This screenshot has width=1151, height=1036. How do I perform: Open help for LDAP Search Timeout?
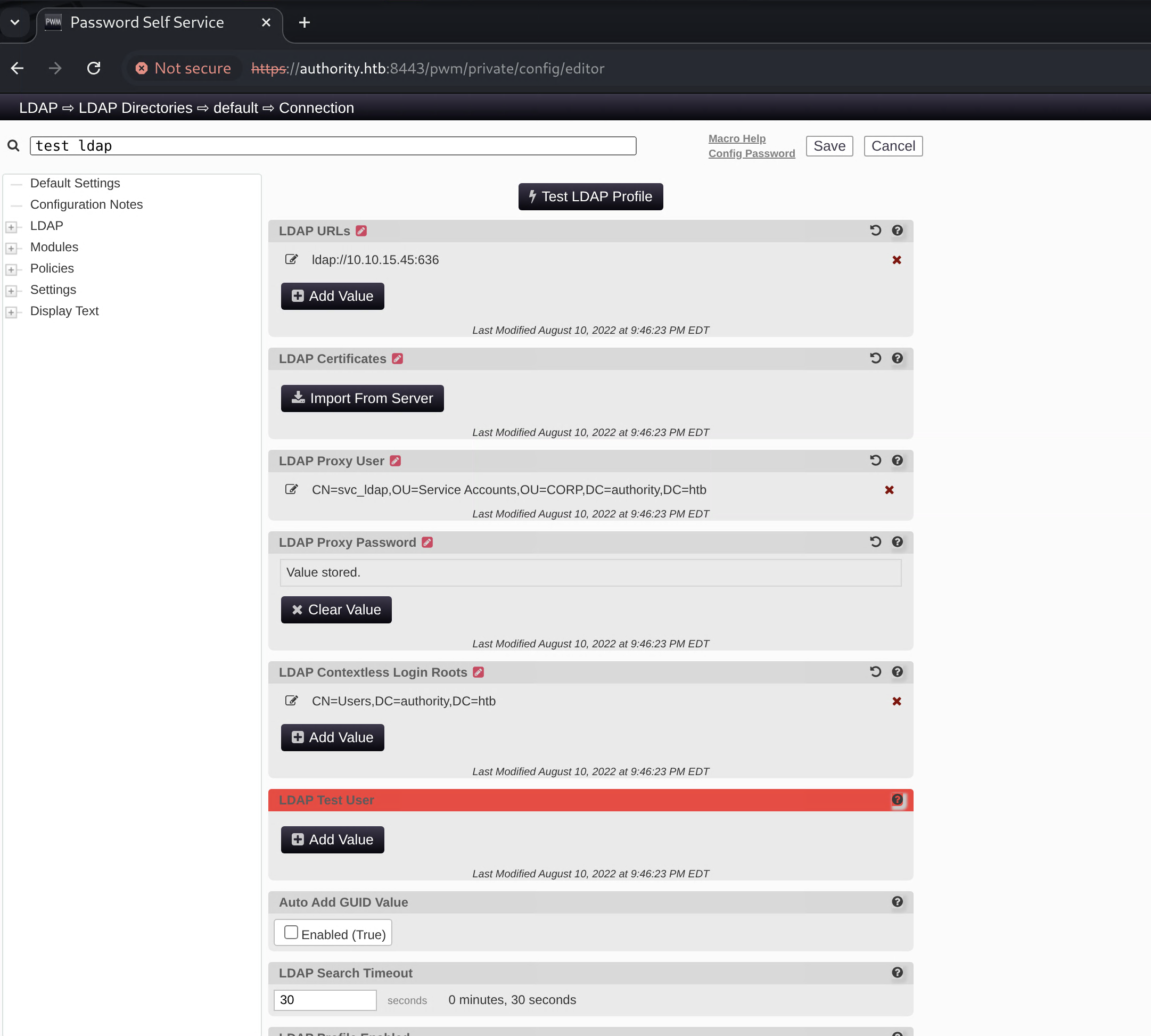pyautogui.click(x=897, y=973)
